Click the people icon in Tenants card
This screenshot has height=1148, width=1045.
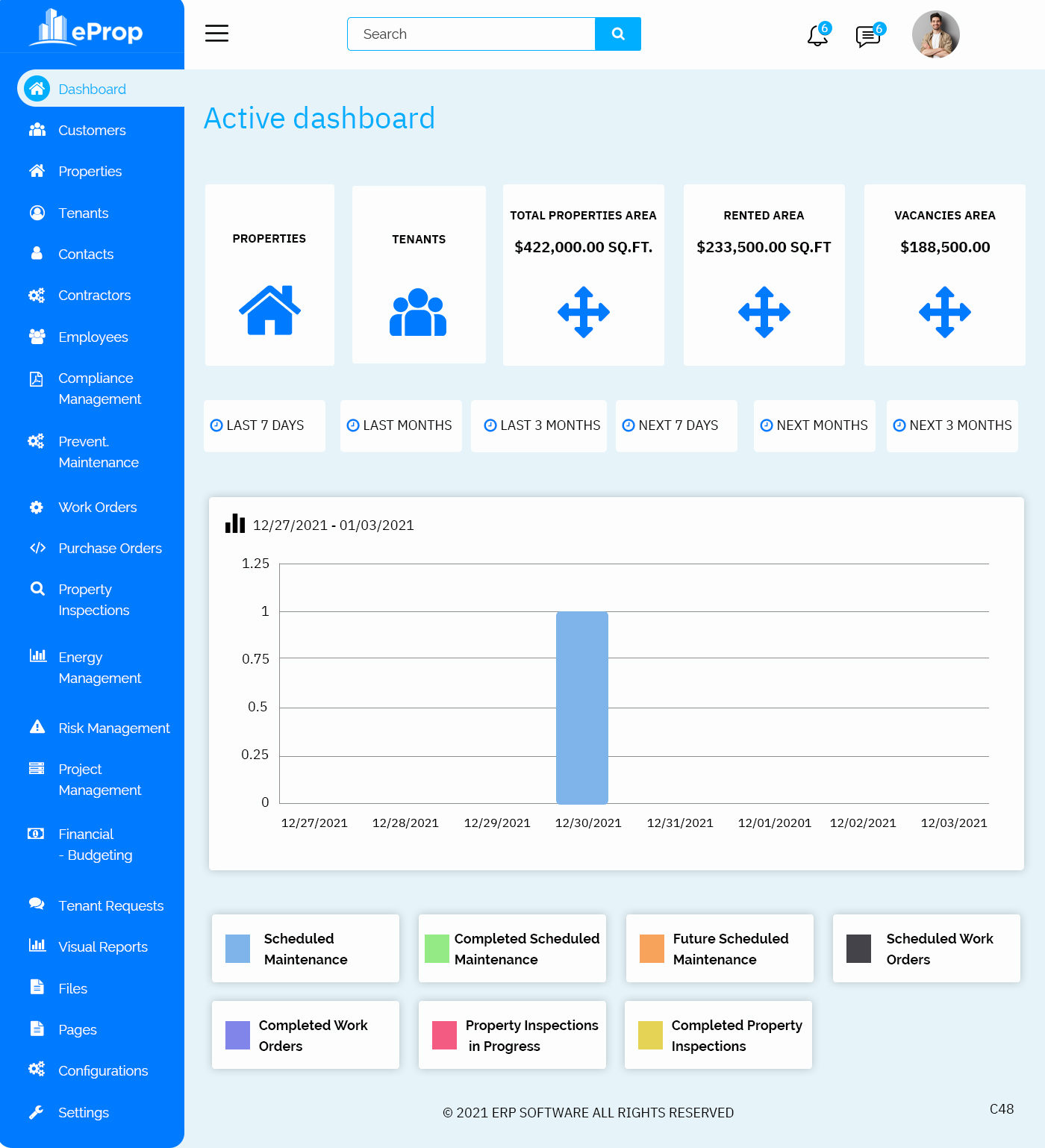point(418,312)
